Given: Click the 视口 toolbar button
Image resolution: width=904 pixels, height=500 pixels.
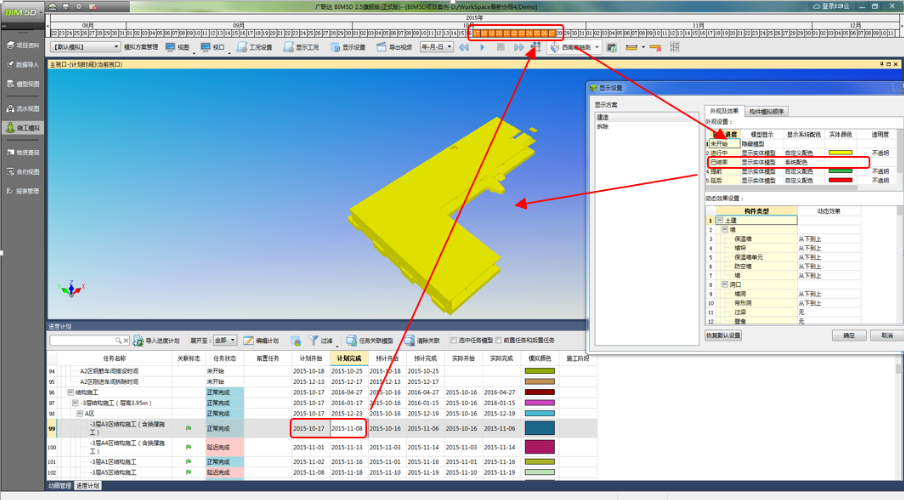Looking at the screenshot, I should click(x=213, y=47).
